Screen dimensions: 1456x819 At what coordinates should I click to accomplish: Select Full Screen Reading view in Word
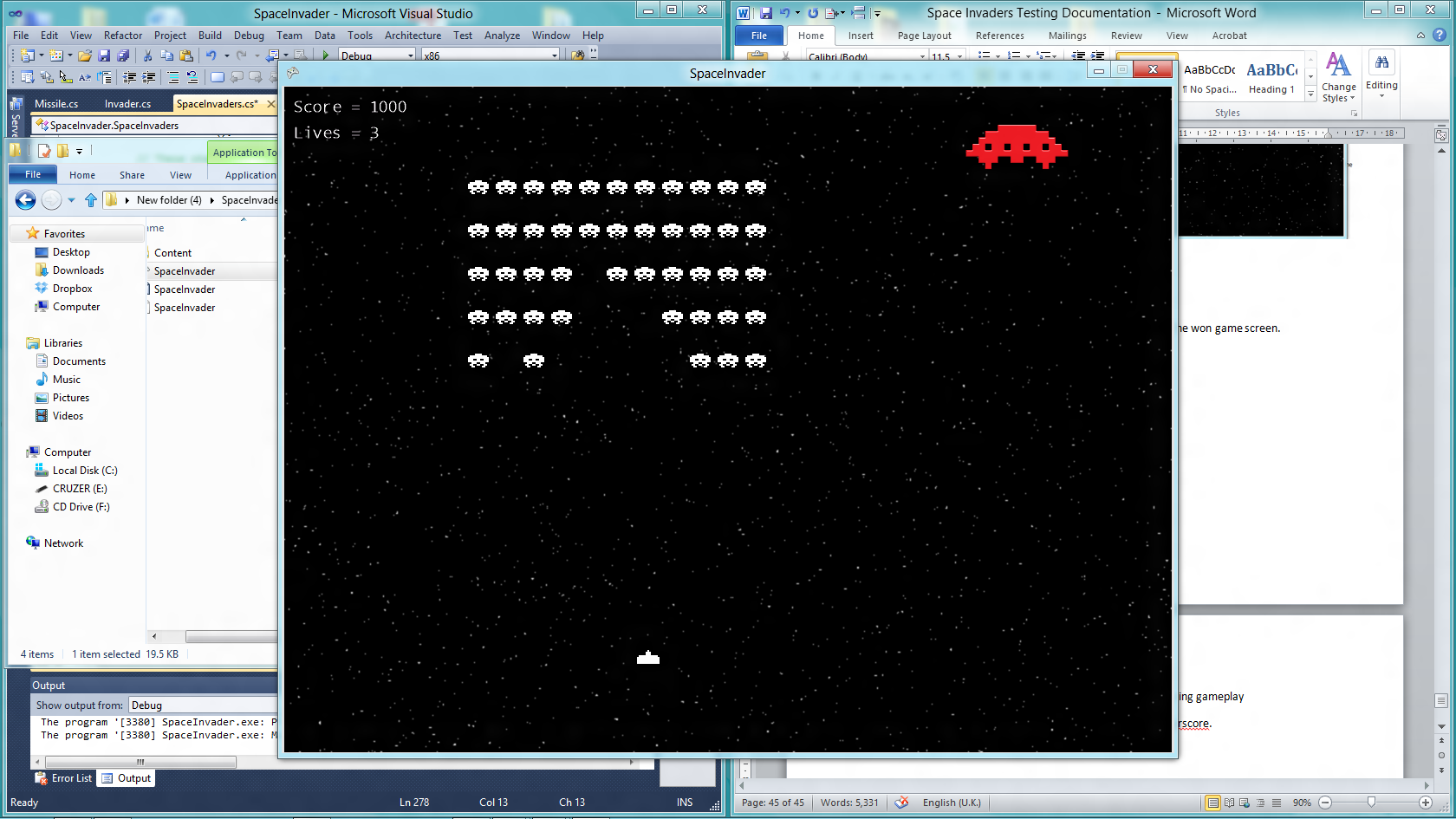[x=1229, y=803]
